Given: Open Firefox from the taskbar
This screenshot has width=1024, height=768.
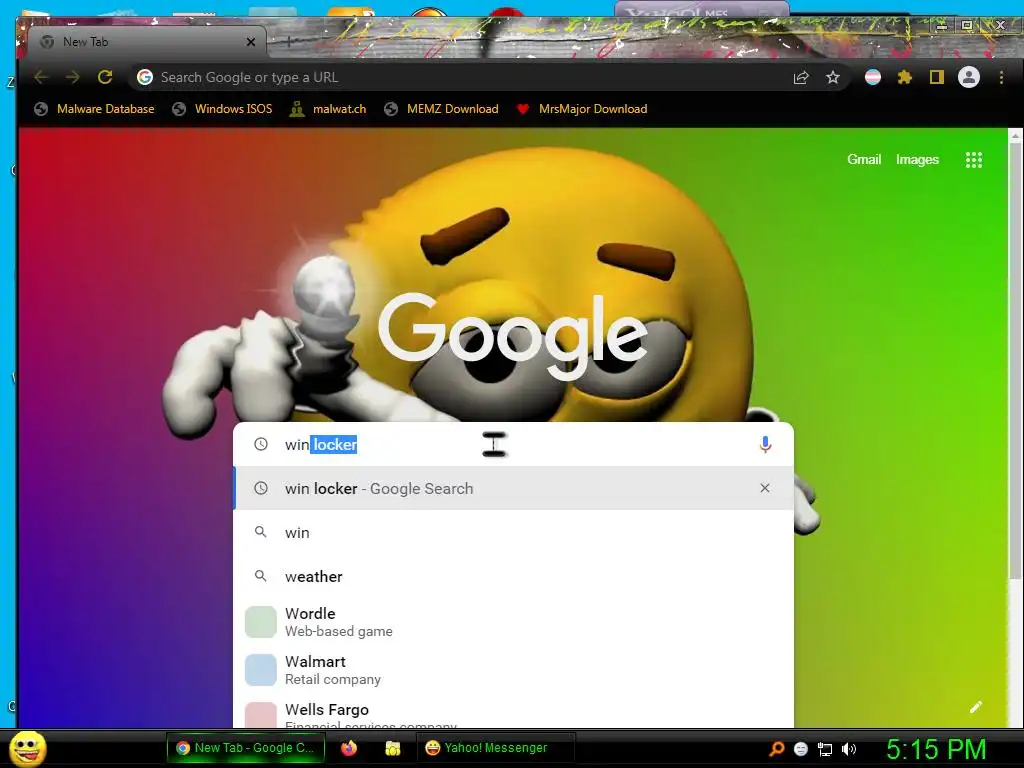Looking at the screenshot, I should pyautogui.click(x=349, y=748).
